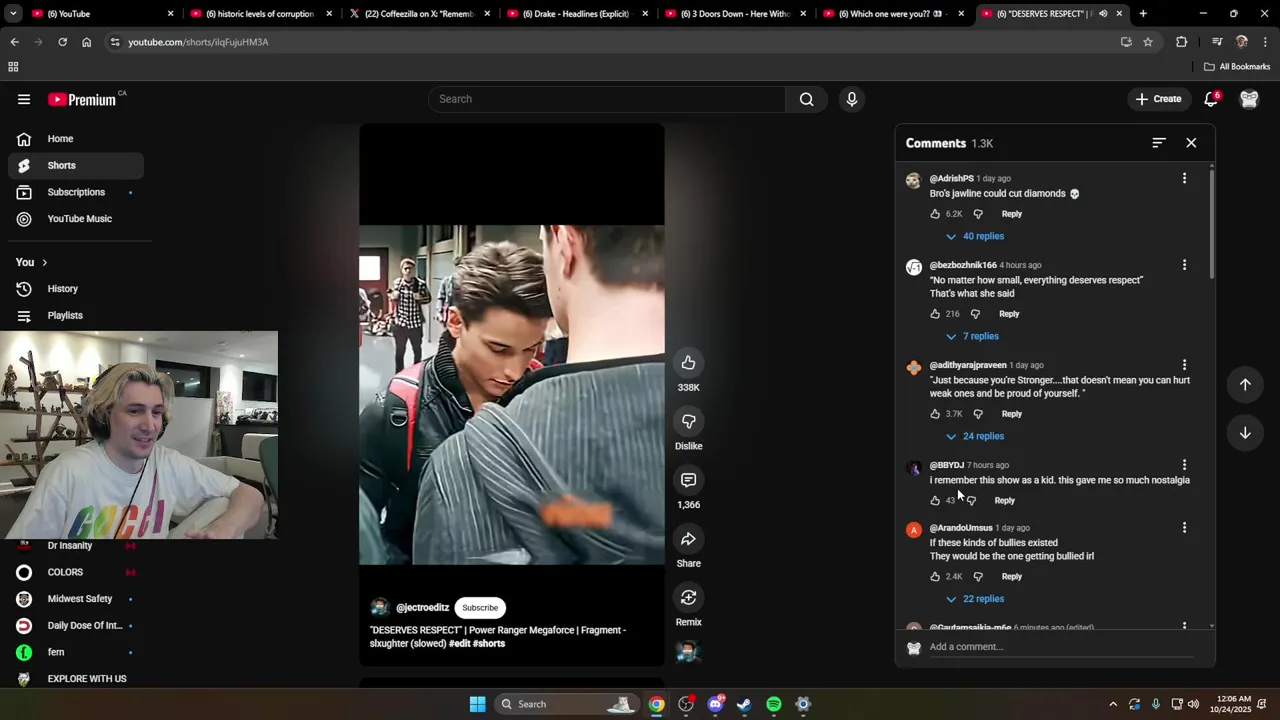The width and height of the screenshot is (1280, 720).
Task: Like the @adithyarajpraveen comment
Action: click(x=935, y=414)
